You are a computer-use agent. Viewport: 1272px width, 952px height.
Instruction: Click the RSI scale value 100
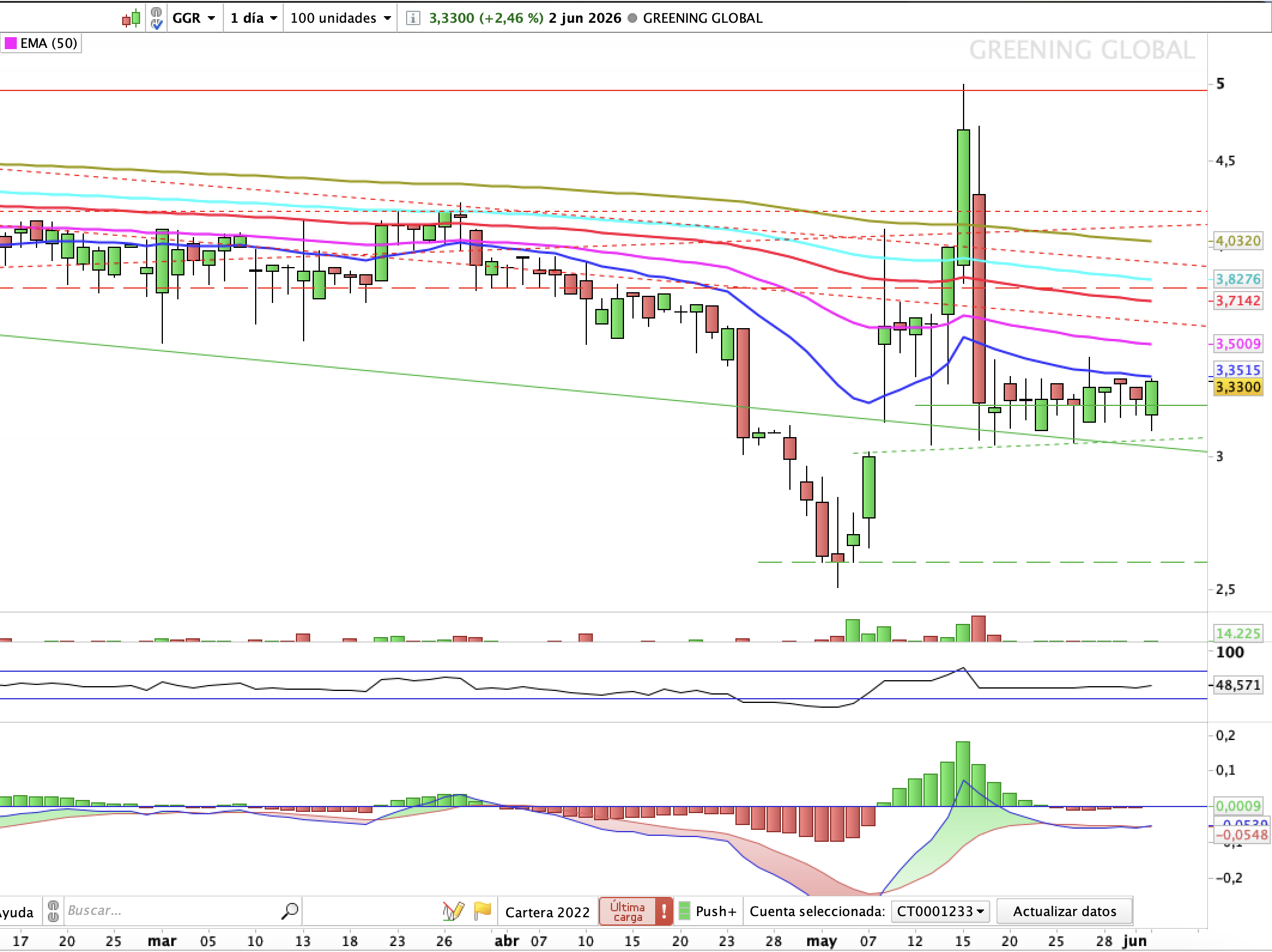coord(1231,652)
